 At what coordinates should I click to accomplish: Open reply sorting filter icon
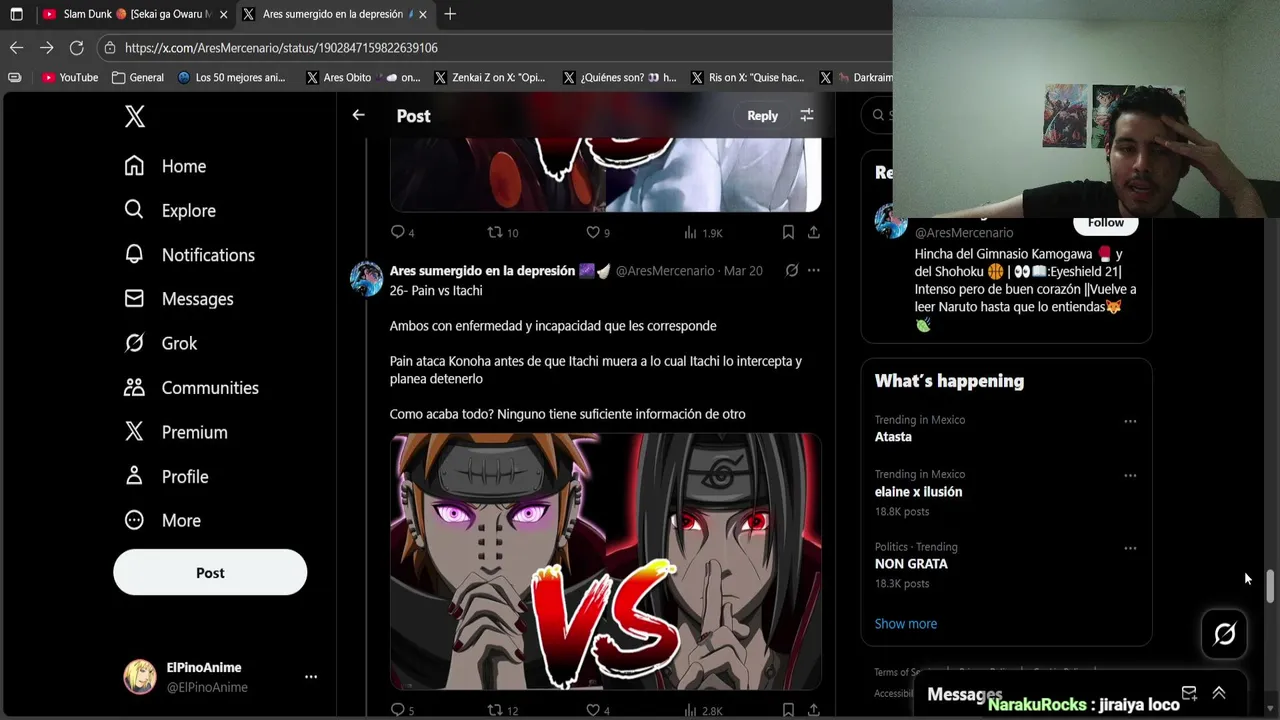[807, 116]
